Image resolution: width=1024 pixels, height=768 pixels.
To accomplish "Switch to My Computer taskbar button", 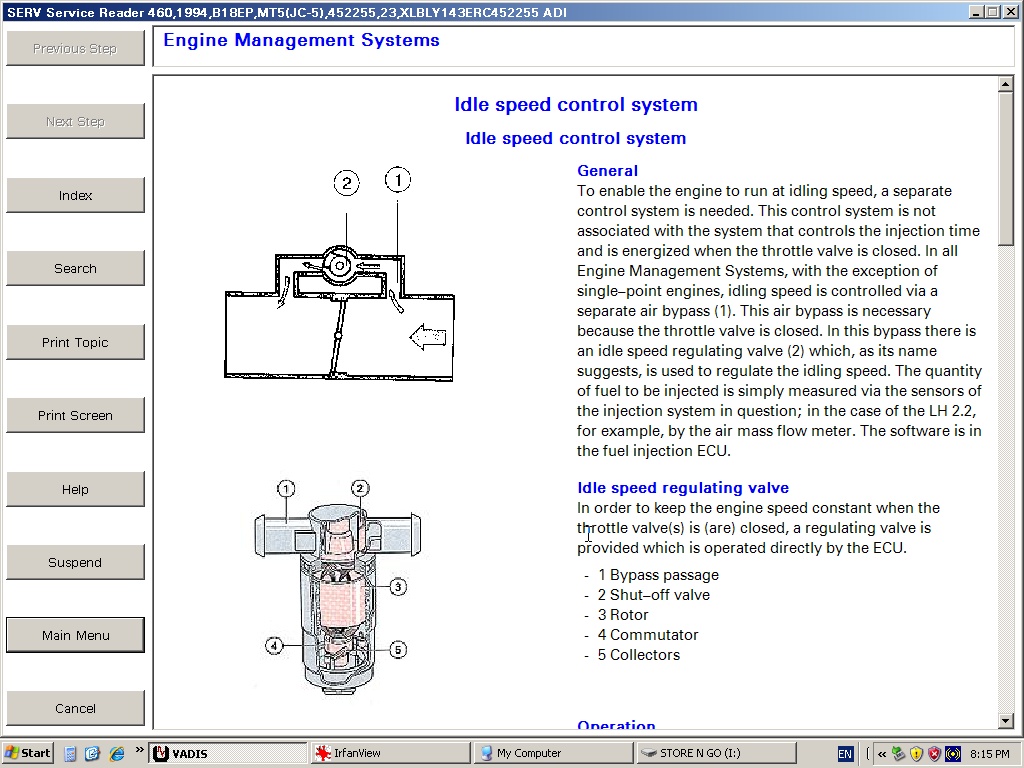I will click(552, 753).
